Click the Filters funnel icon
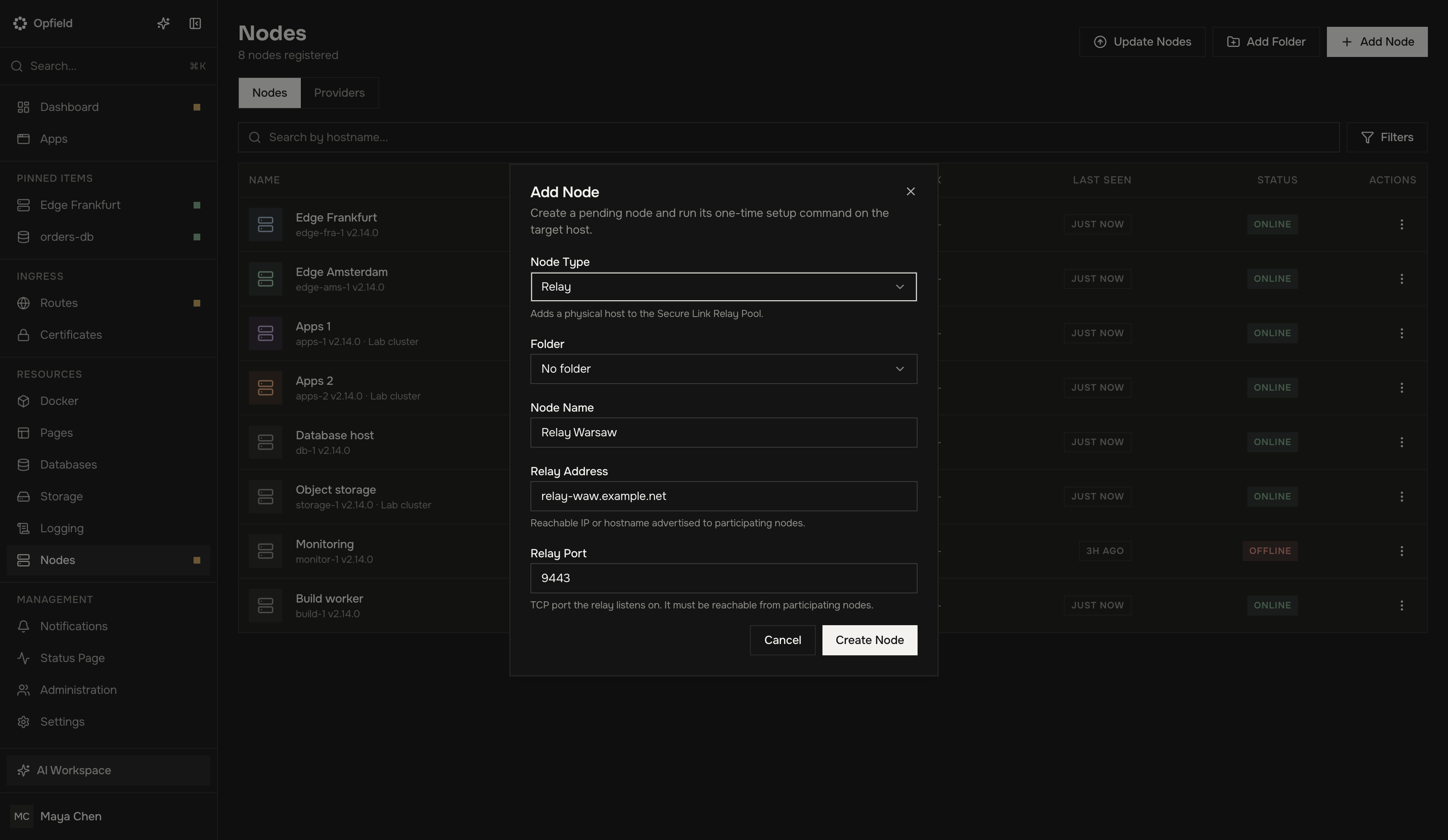Viewport: 1448px width, 840px height. [1368, 138]
